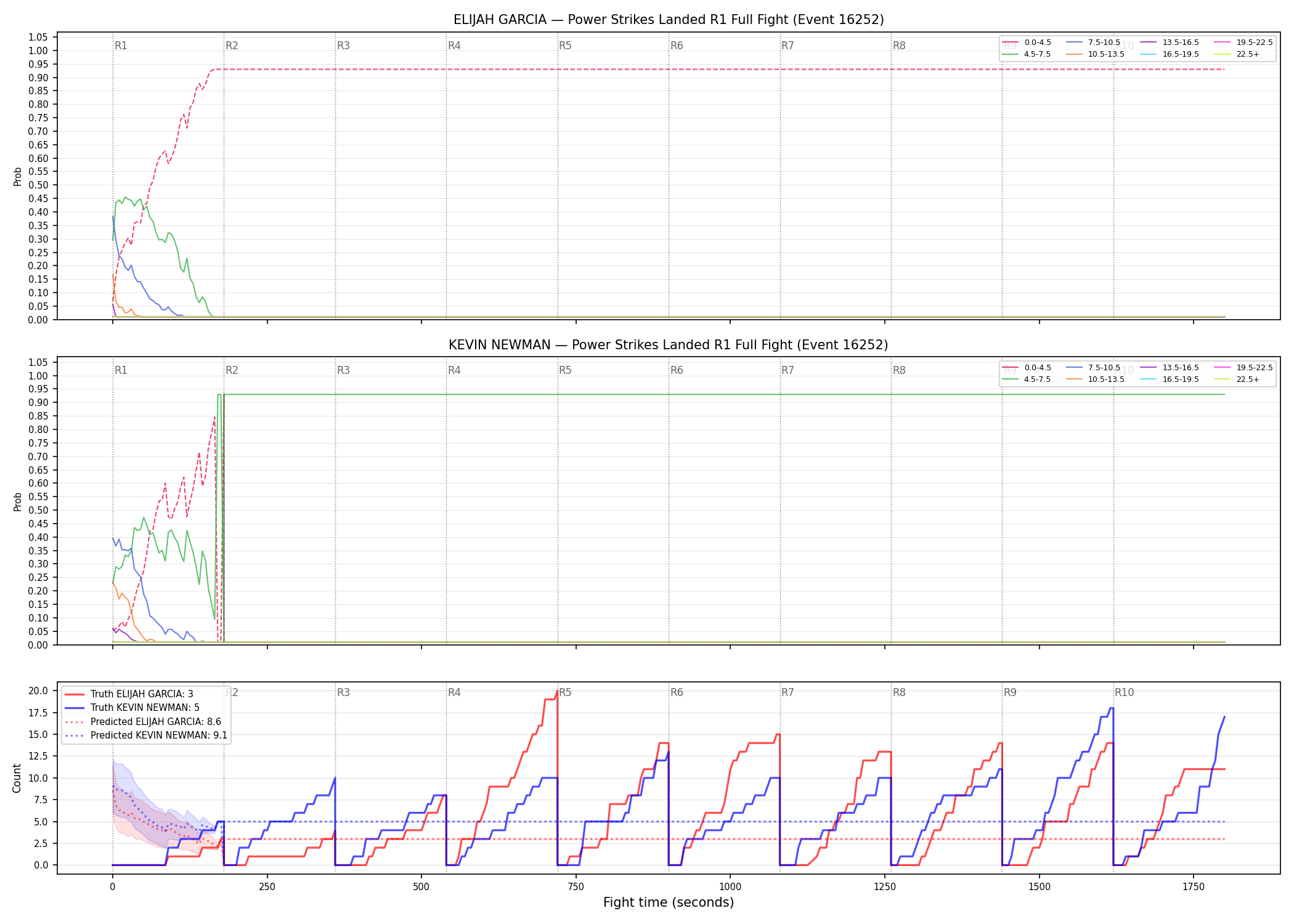1294x924 pixels.
Task: Click the 22.5+ legend entry in top chart
Action: click(x=1237, y=54)
